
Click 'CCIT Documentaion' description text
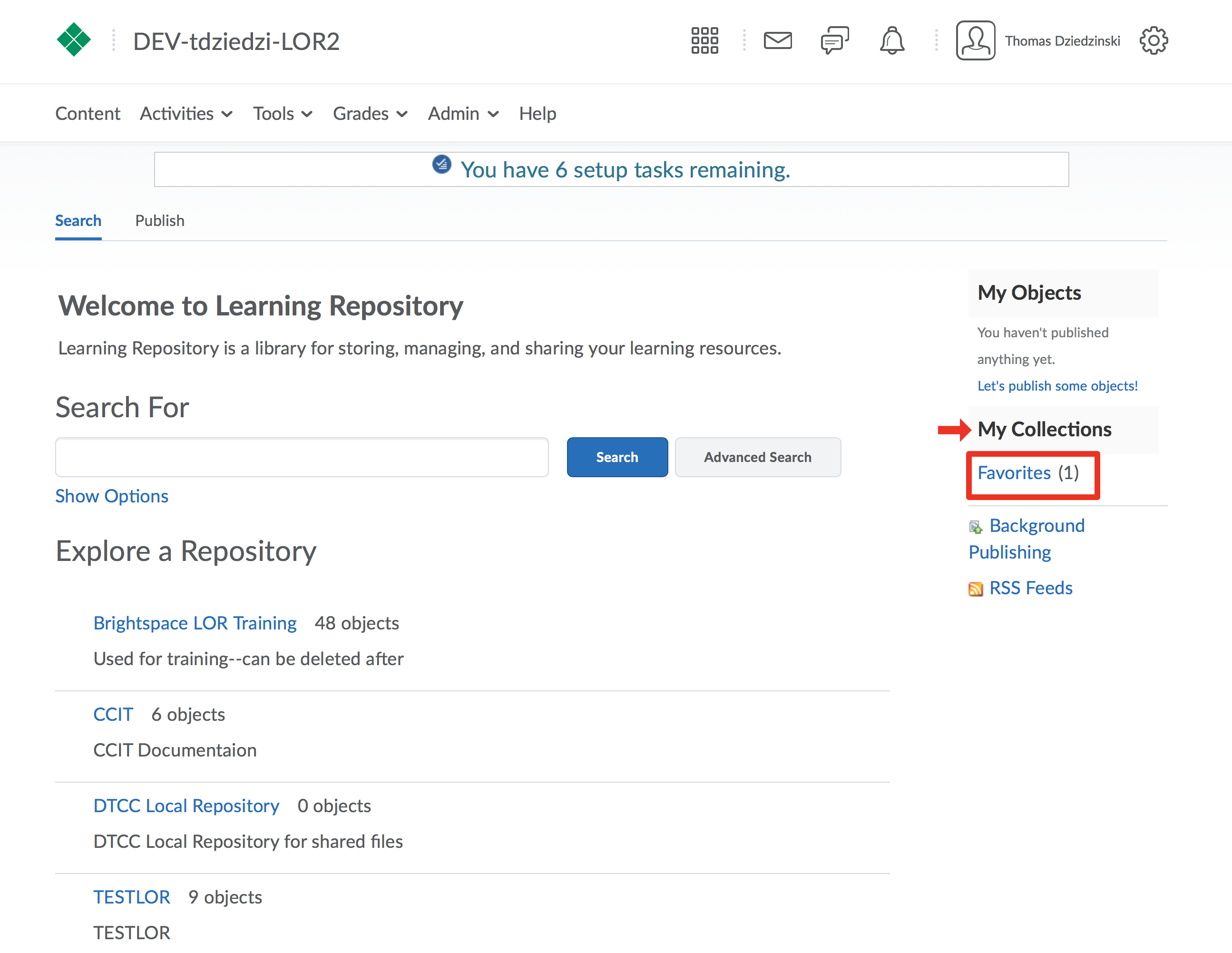pos(175,750)
